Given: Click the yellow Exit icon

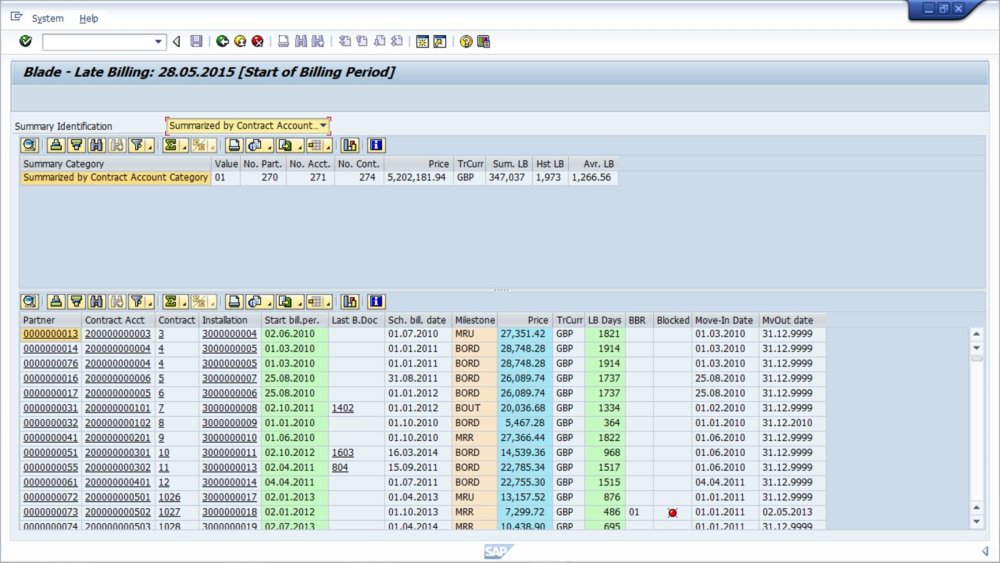Looking at the screenshot, I should [x=240, y=41].
